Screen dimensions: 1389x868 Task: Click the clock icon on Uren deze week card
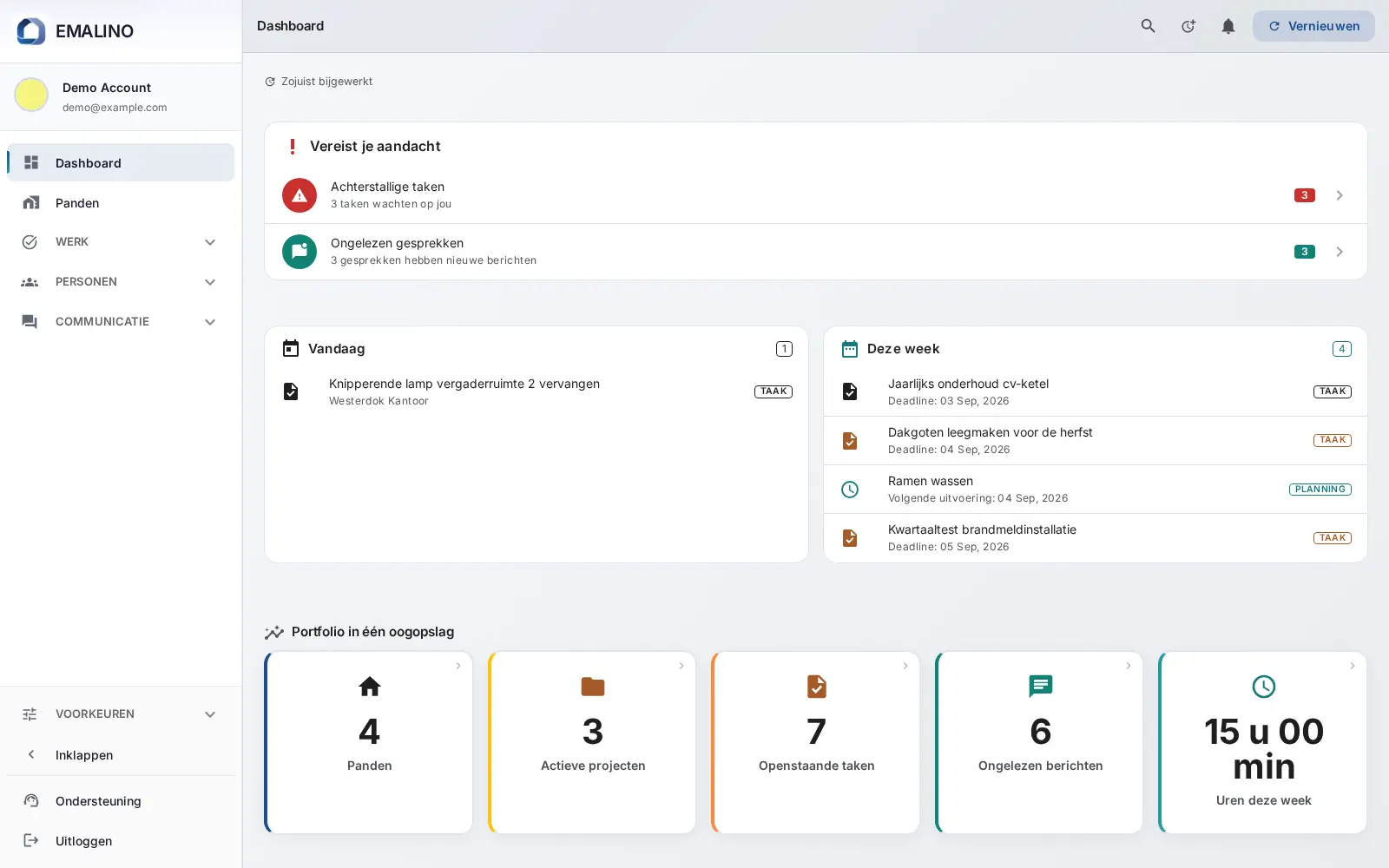[x=1264, y=687]
